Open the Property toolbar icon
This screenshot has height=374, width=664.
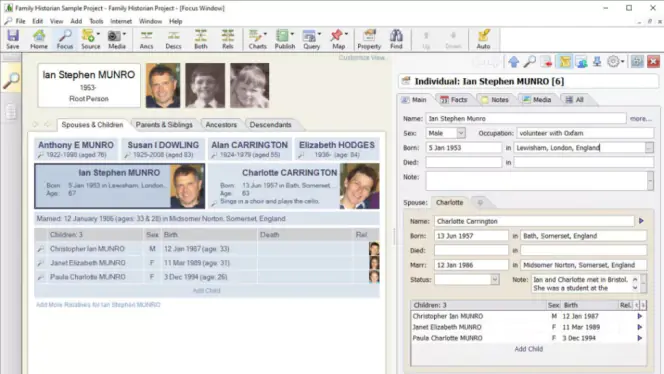tap(369, 39)
